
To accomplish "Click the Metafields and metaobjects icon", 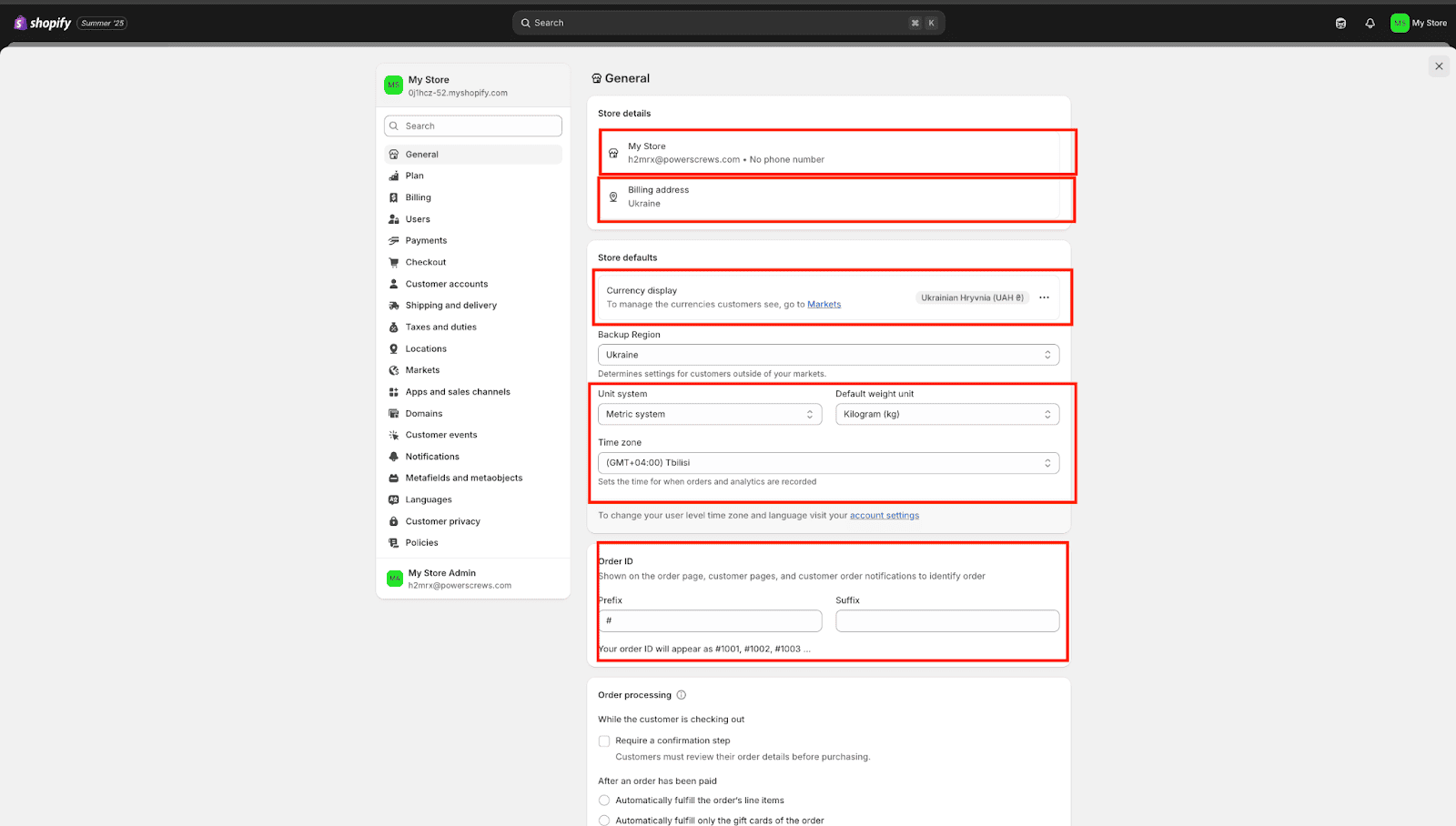I will pos(394,478).
